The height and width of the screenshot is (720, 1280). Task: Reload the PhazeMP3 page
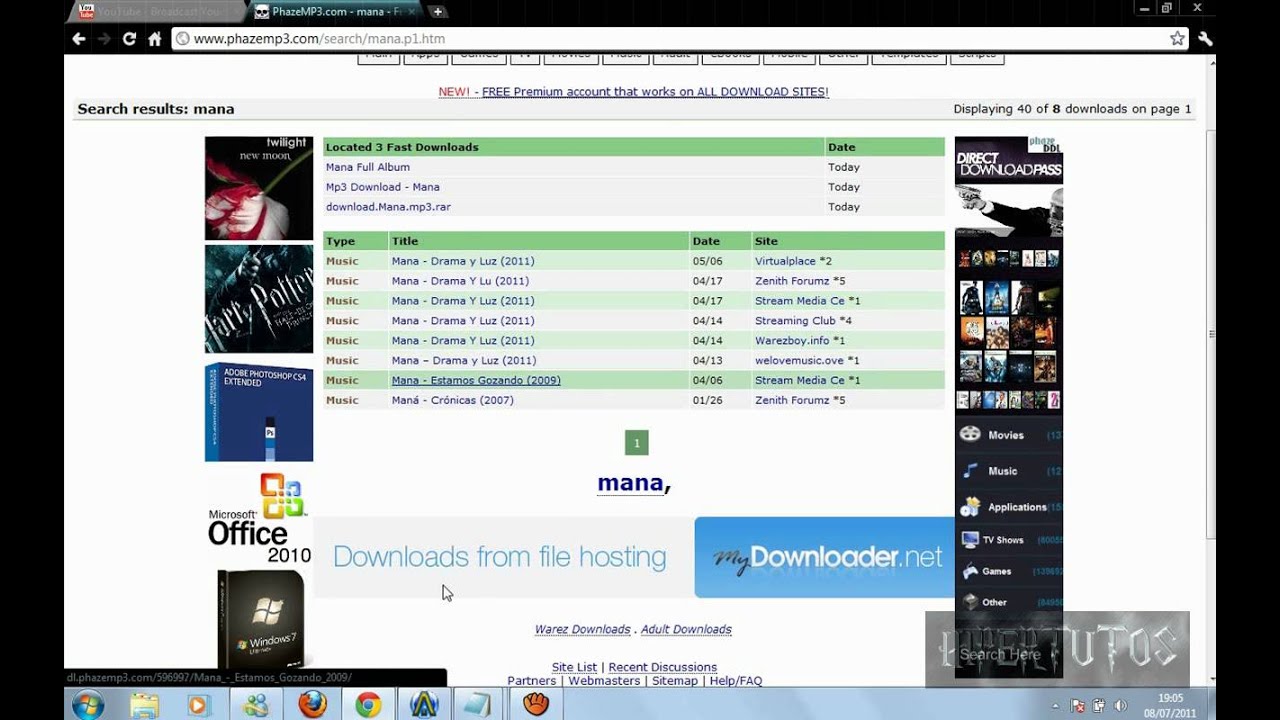129,39
